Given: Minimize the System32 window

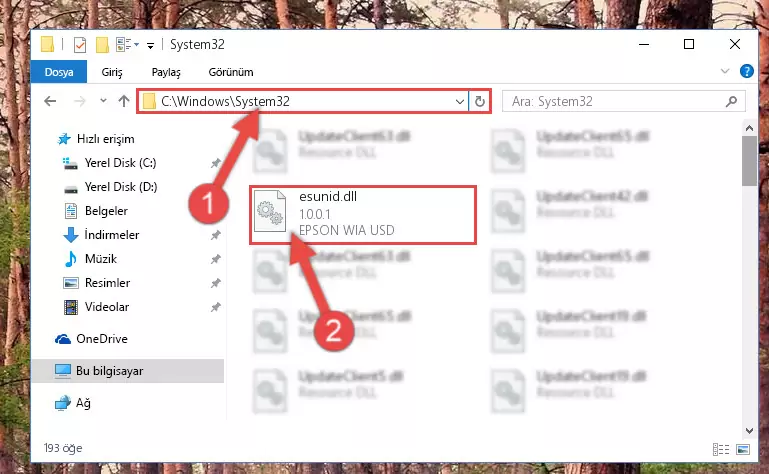Looking at the screenshot, I should (644, 45).
